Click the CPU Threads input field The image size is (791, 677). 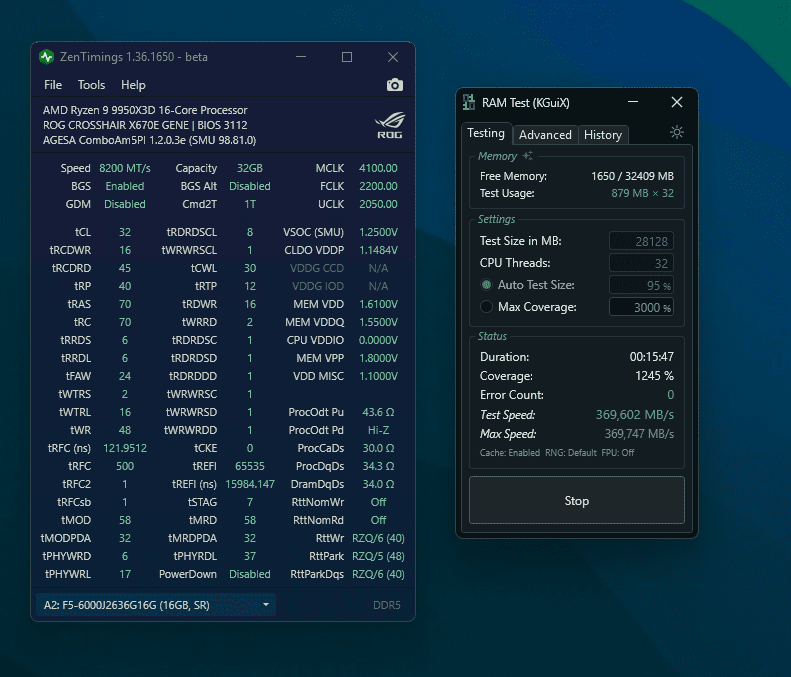(x=641, y=263)
